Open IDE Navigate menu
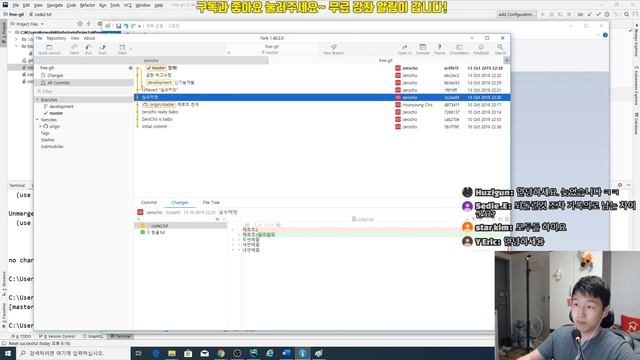Screen dimensions: 640x360 click(x=55, y=5)
